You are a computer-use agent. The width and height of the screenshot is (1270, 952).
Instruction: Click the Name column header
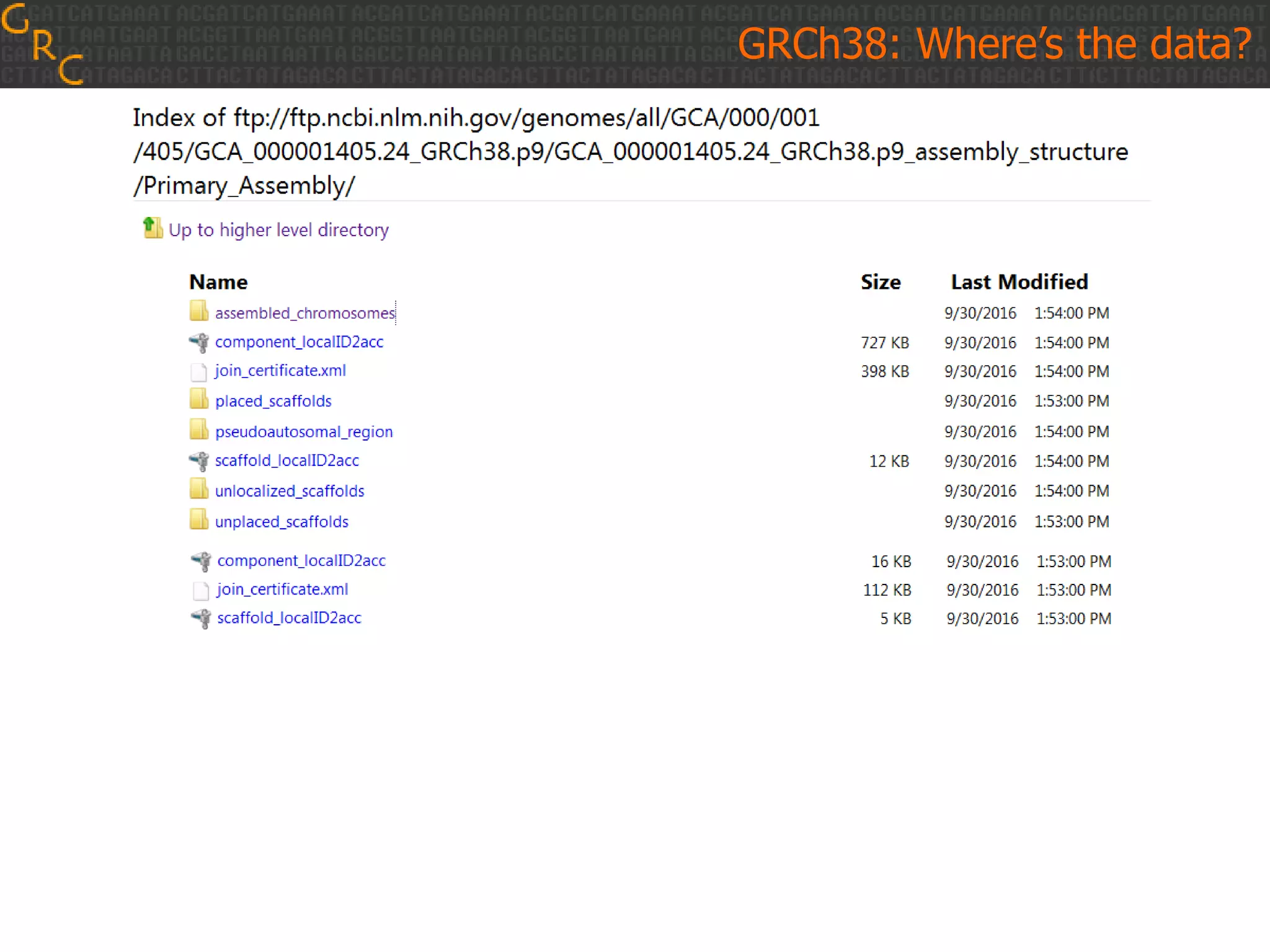click(x=218, y=282)
